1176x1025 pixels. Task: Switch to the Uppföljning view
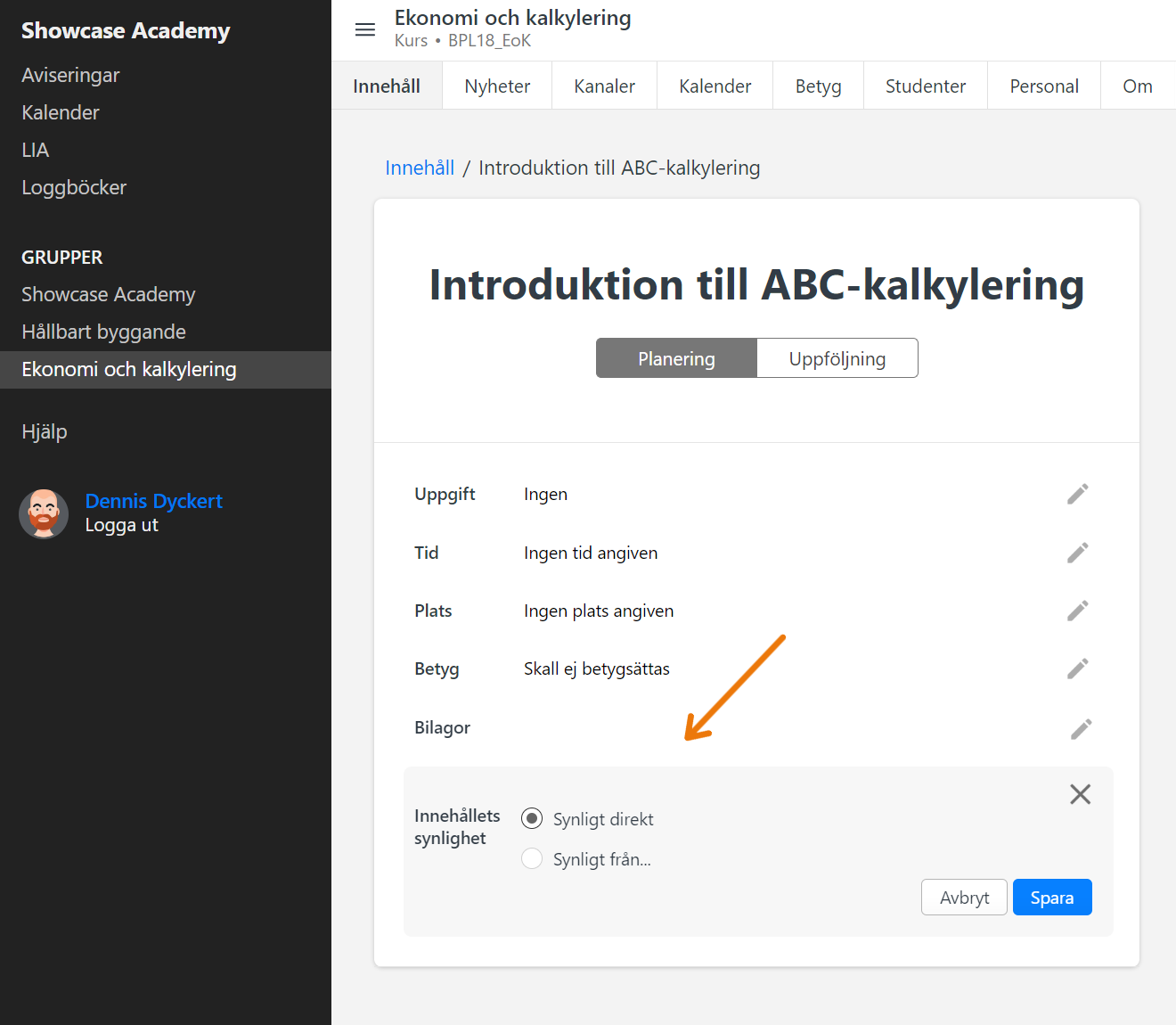click(837, 358)
